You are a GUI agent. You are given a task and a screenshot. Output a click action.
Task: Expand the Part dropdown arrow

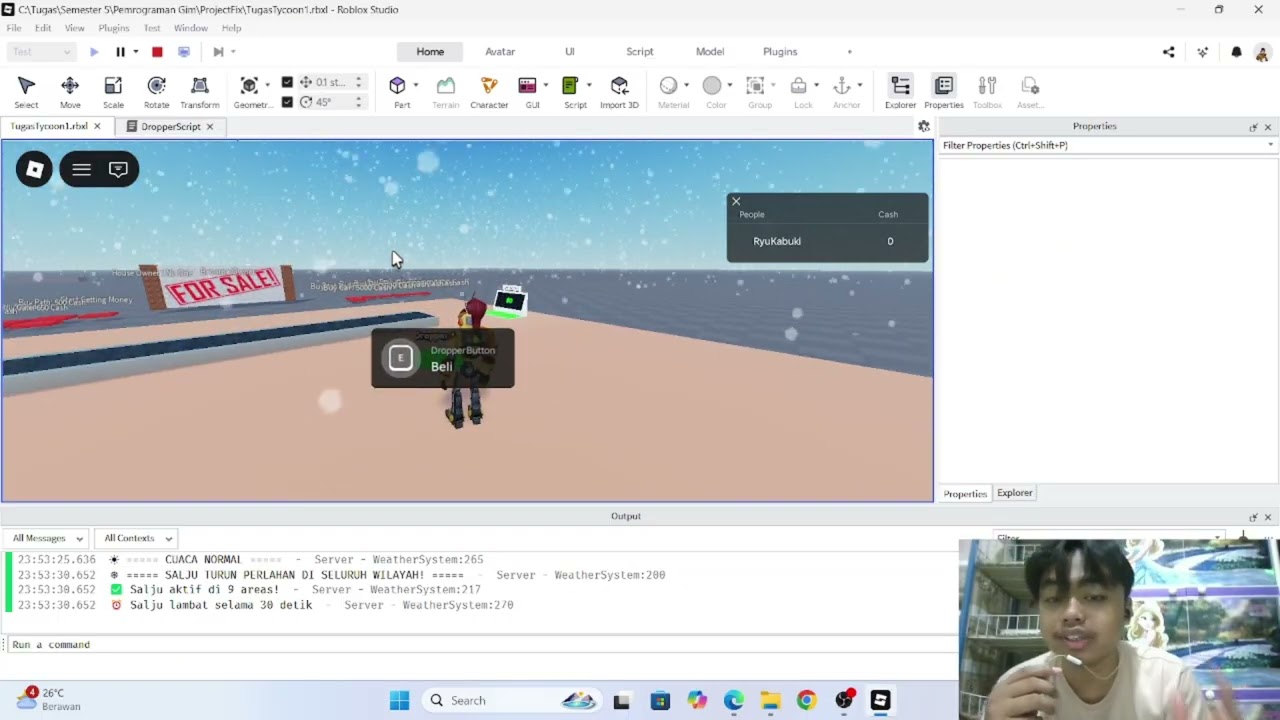coord(415,85)
